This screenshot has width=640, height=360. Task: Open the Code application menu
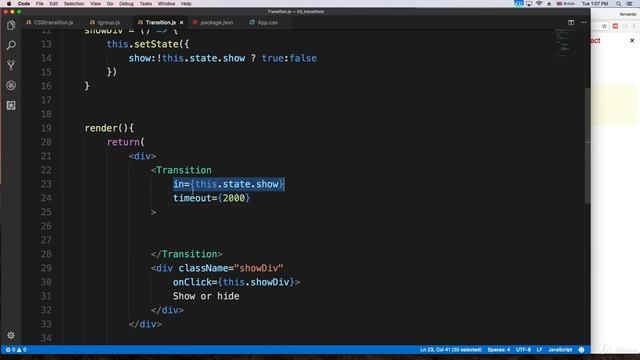click(x=24, y=3)
